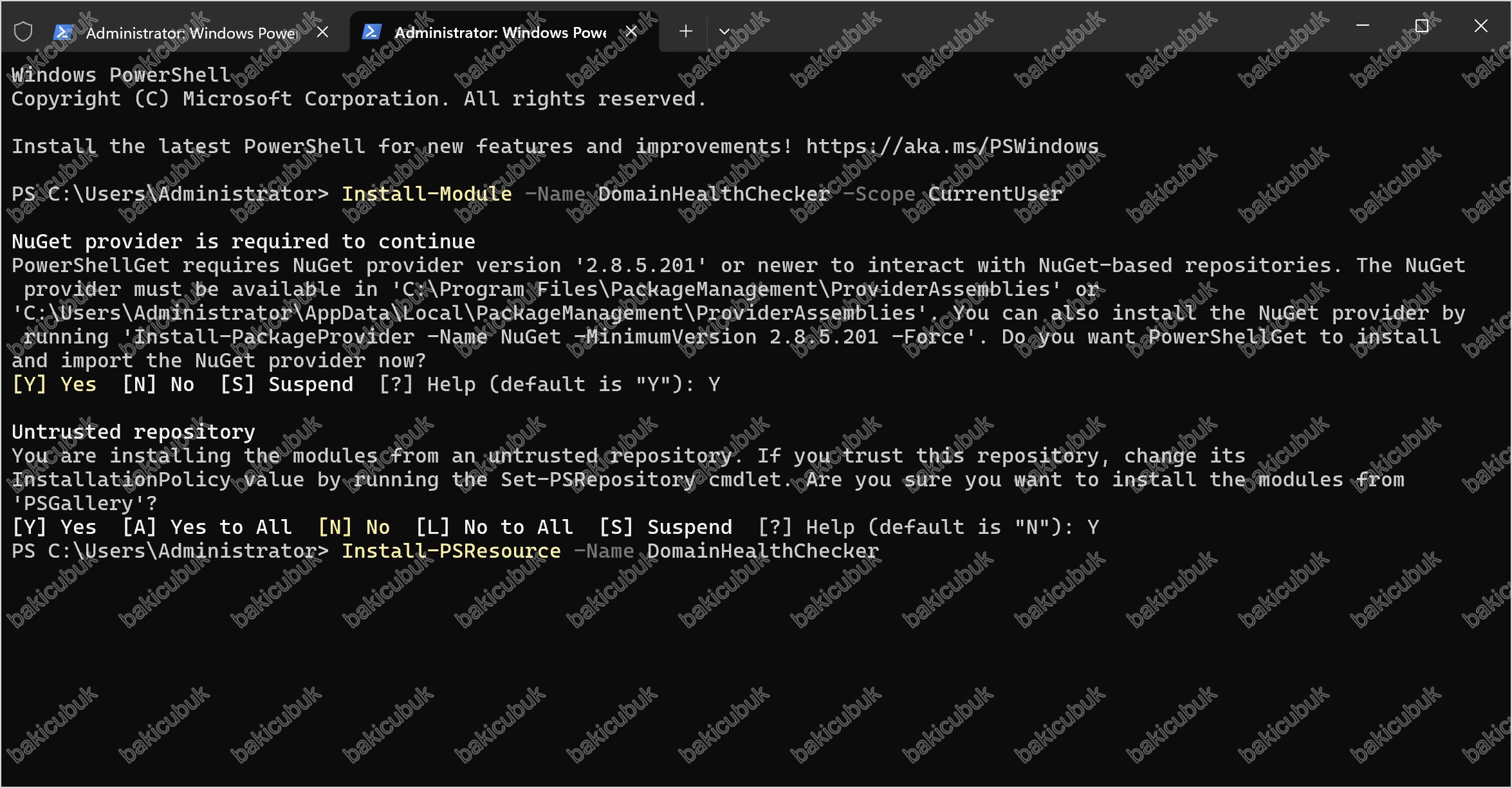This screenshot has height=788, width=1512.
Task: Close the Windows Terminal window
Action: (1481, 26)
